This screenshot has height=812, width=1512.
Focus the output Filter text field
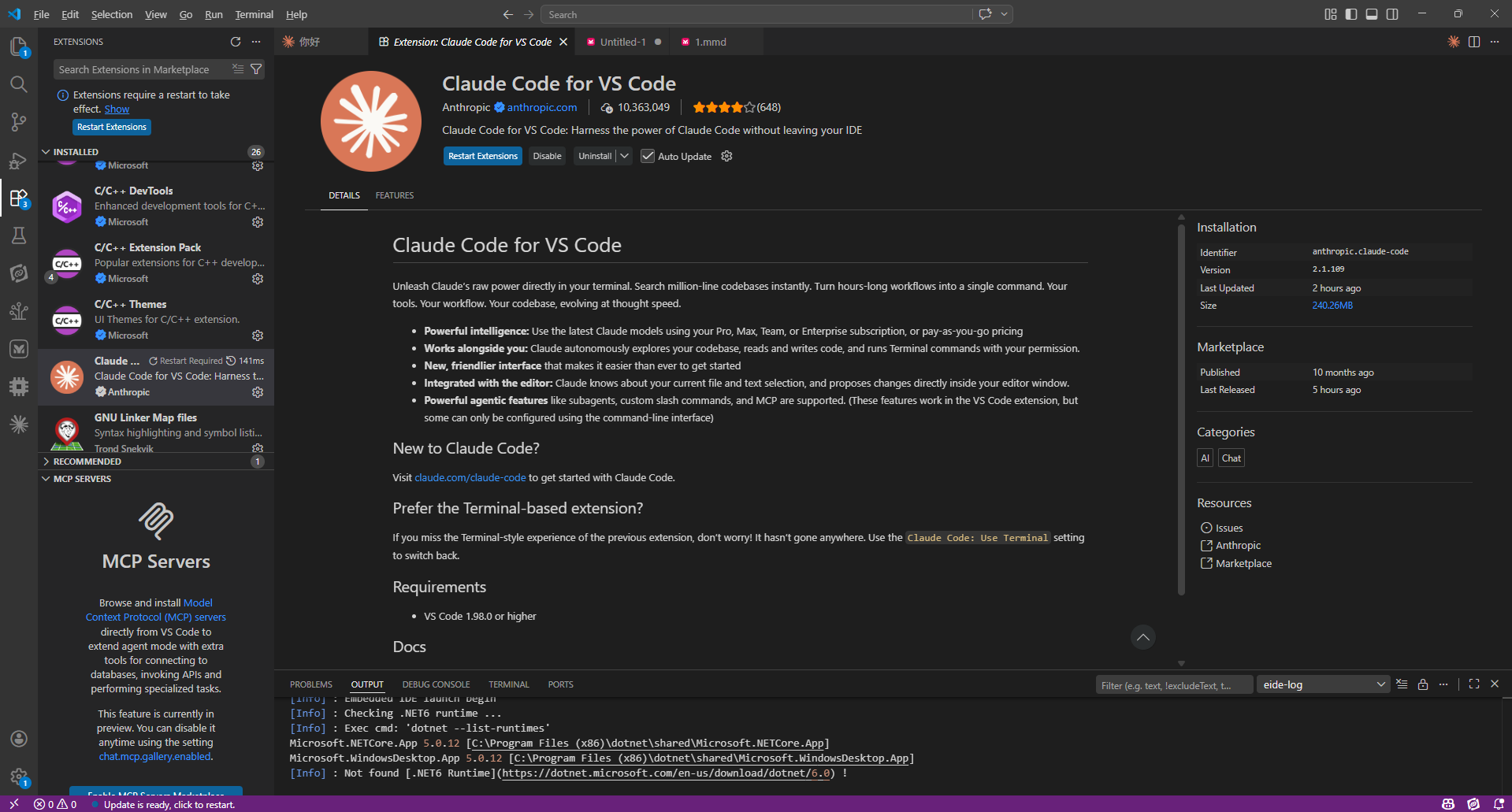(x=1174, y=685)
